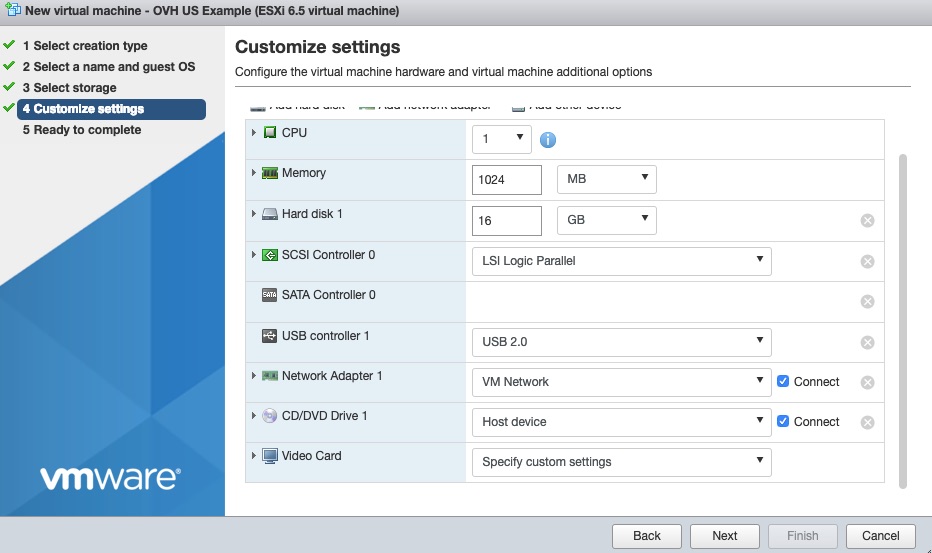This screenshot has width=932, height=553.
Task: Click the Video Card monitor icon
Action: pyautogui.click(x=269, y=456)
